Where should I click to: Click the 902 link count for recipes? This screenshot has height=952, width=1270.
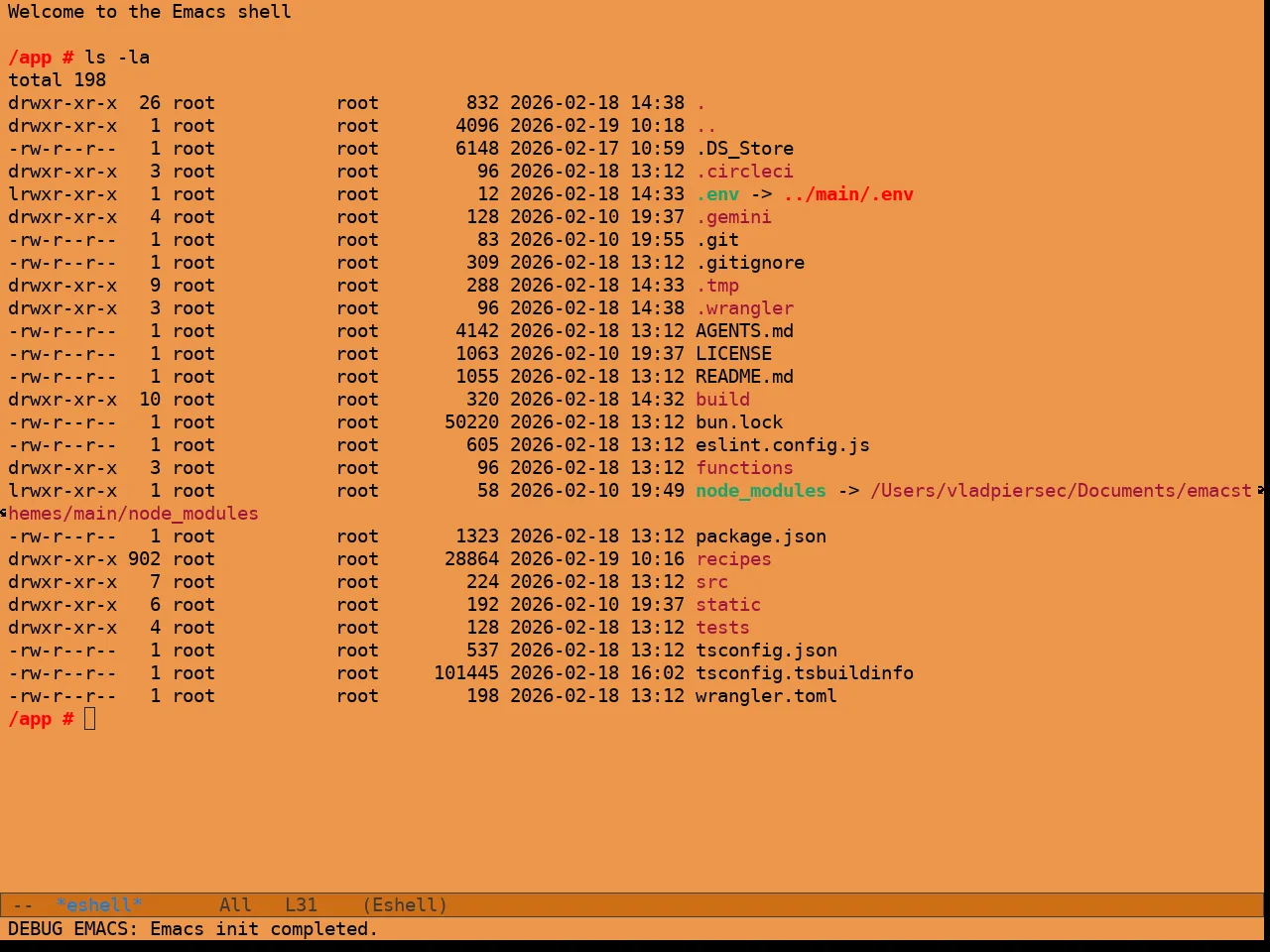tap(145, 559)
